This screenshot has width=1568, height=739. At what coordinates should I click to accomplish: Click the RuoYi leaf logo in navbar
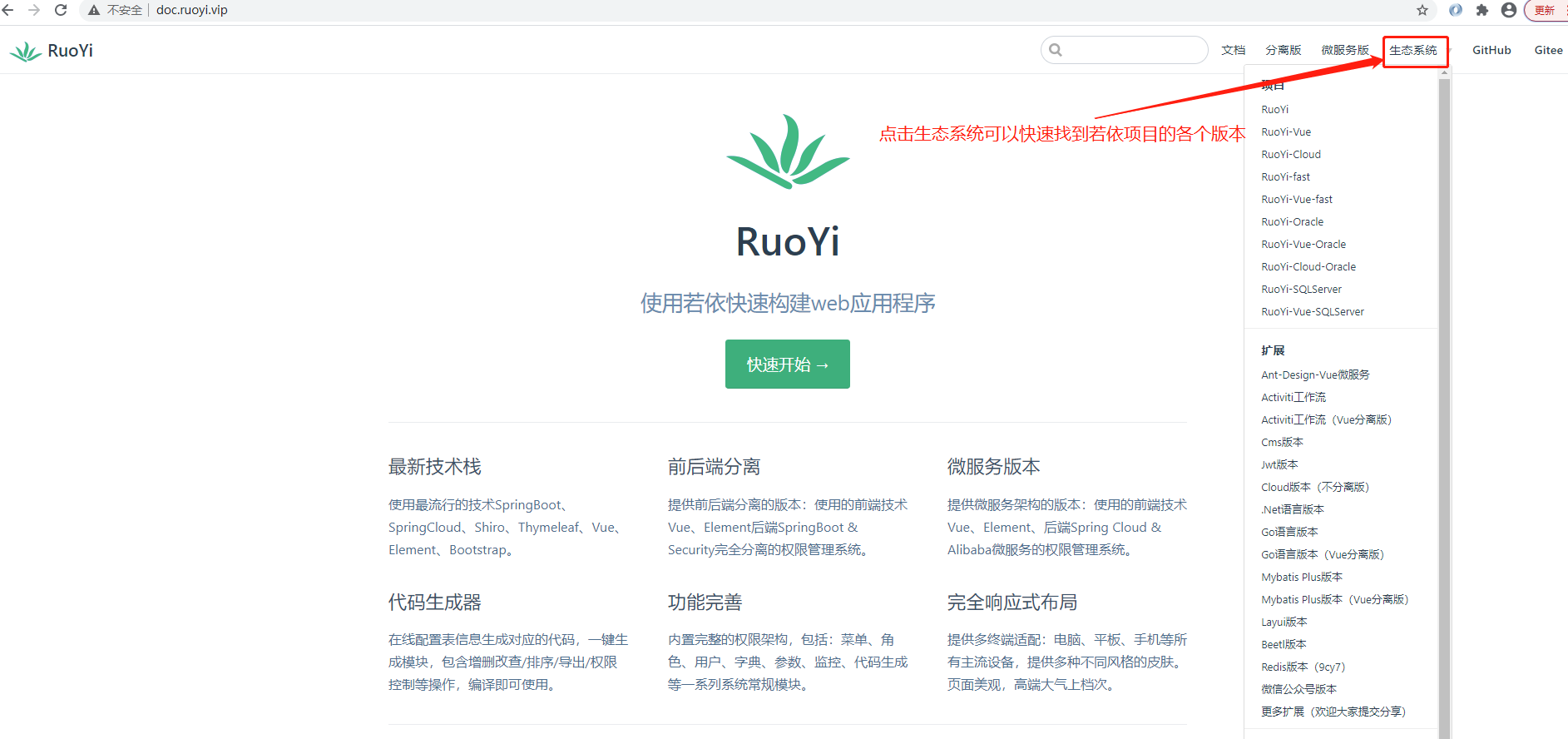pos(26,51)
